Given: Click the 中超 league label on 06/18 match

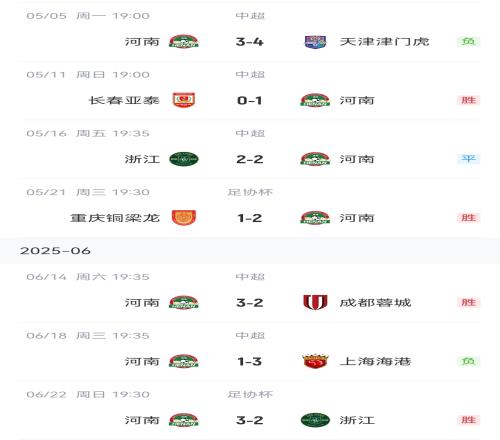Looking at the screenshot, I should (250, 335).
